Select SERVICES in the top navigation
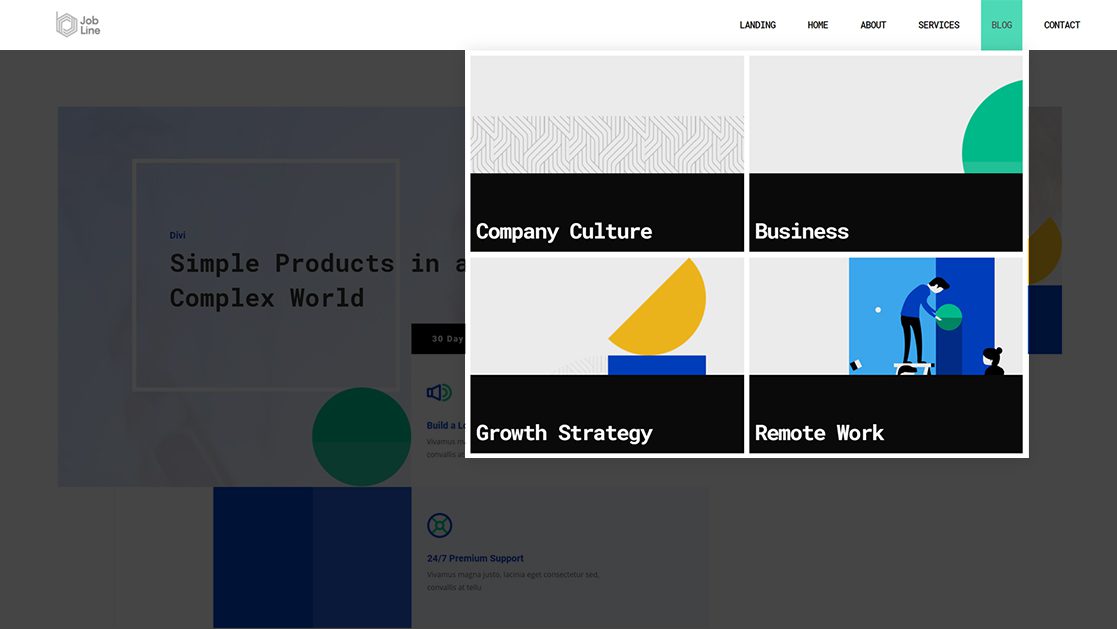Image resolution: width=1117 pixels, height=629 pixels. click(938, 25)
